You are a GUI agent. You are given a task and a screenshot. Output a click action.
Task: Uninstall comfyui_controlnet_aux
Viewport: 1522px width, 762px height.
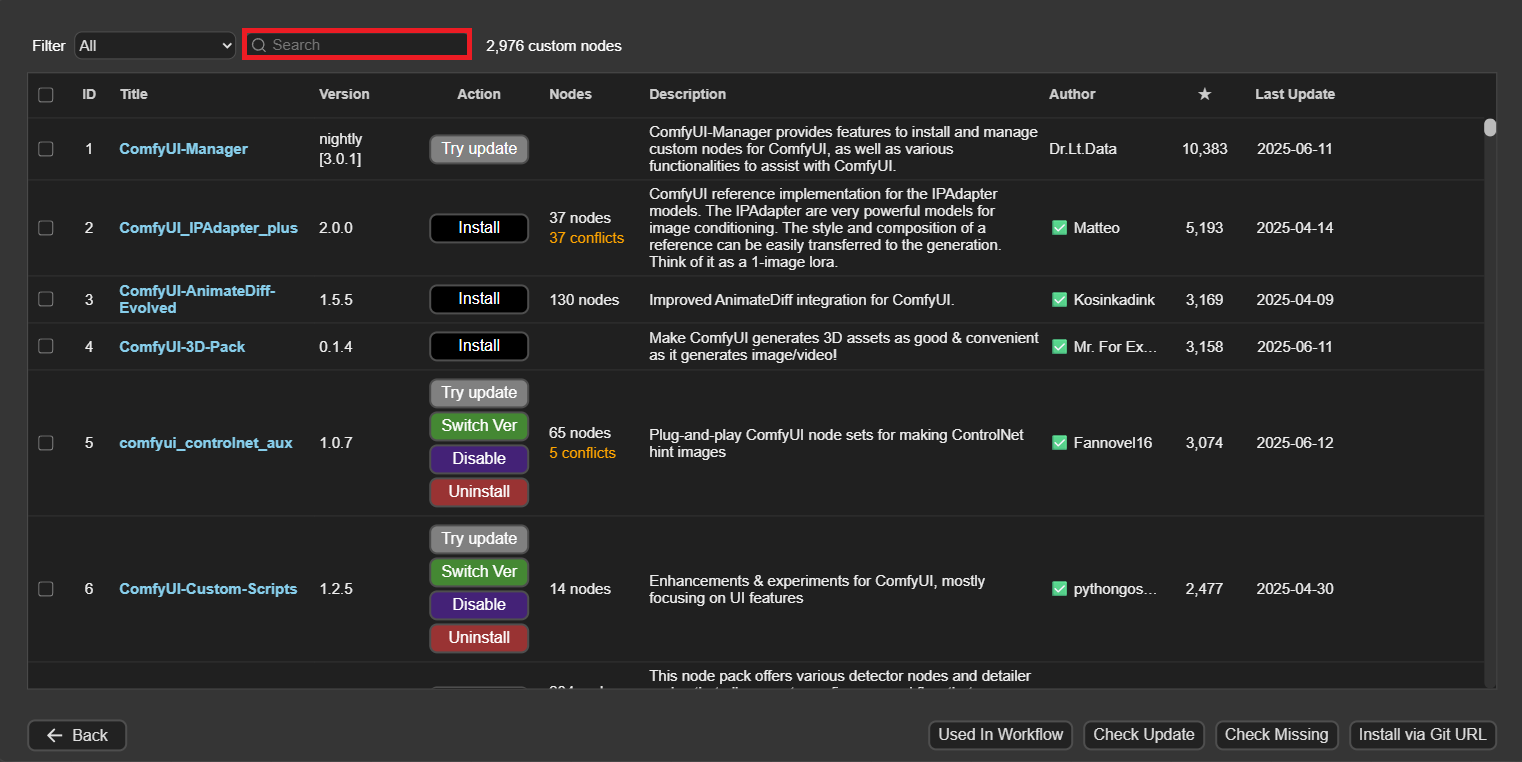(479, 491)
